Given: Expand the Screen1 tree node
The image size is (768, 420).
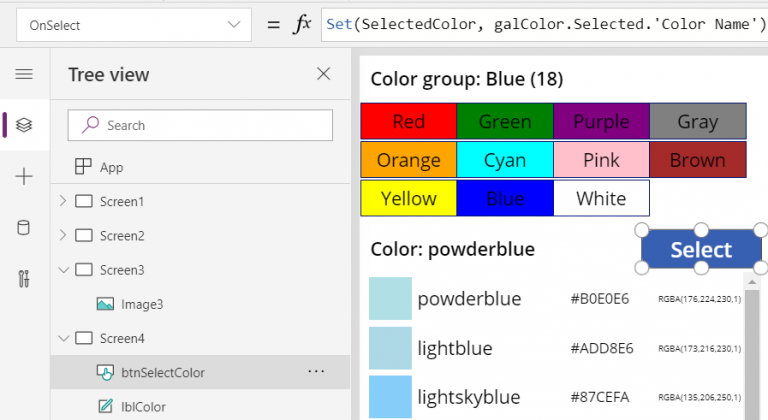Looking at the screenshot, I should pos(63,201).
